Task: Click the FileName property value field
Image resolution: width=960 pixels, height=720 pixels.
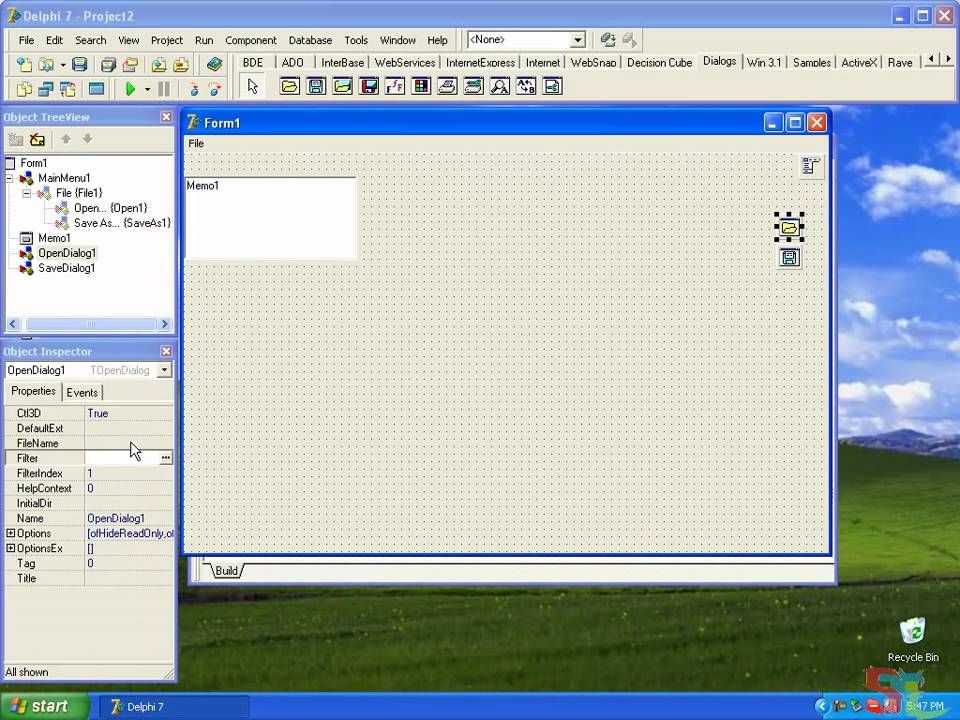Action: tap(129, 443)
